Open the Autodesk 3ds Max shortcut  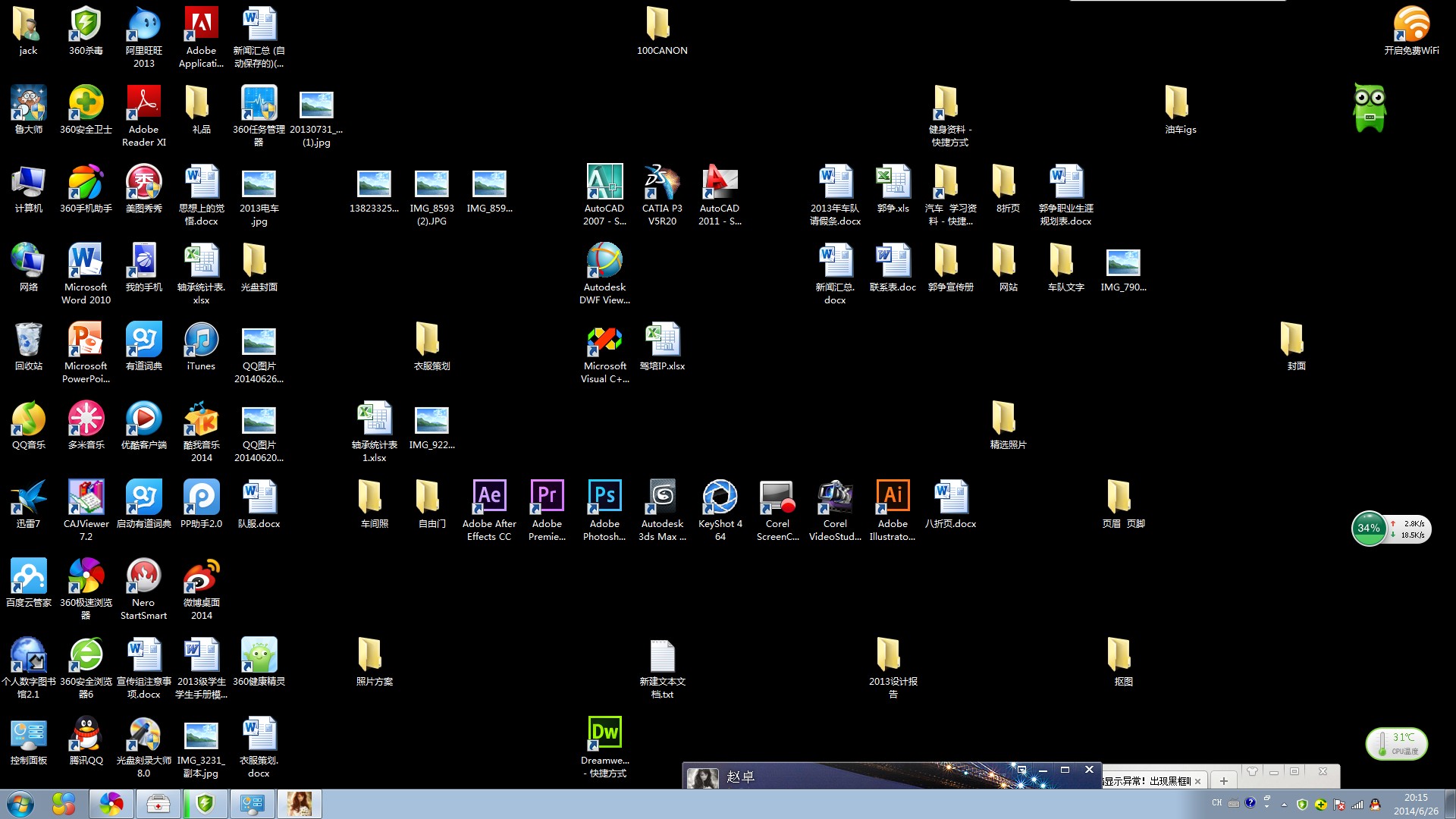[662, 510]
